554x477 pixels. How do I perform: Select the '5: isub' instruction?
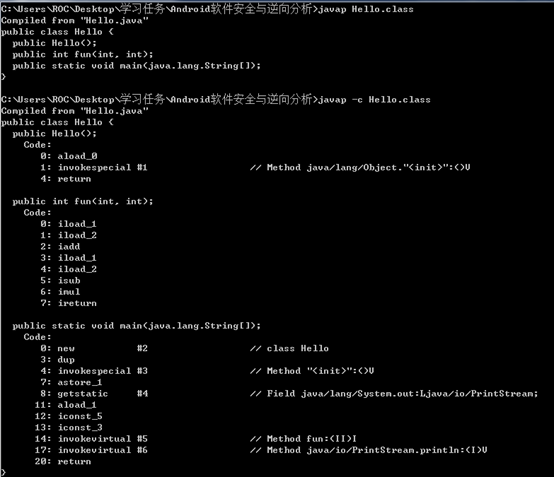60,281
